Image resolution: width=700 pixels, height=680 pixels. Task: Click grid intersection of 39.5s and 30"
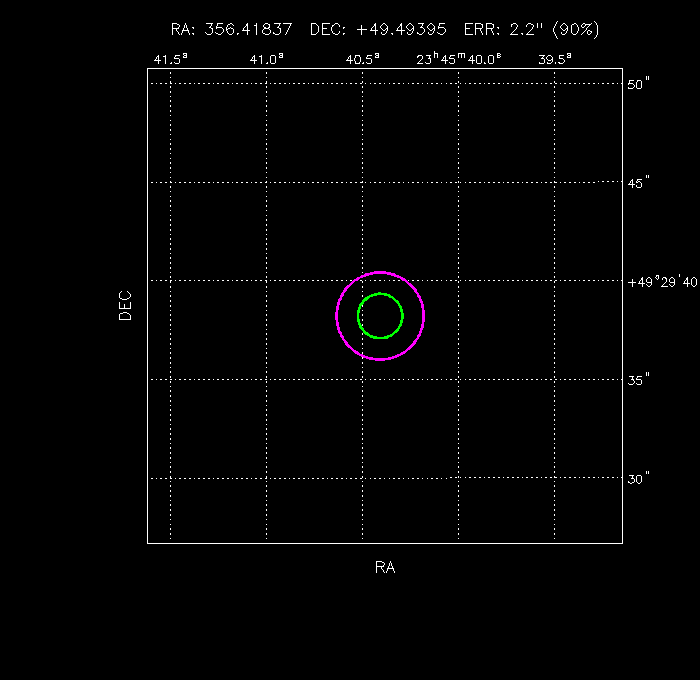(555, 478)
